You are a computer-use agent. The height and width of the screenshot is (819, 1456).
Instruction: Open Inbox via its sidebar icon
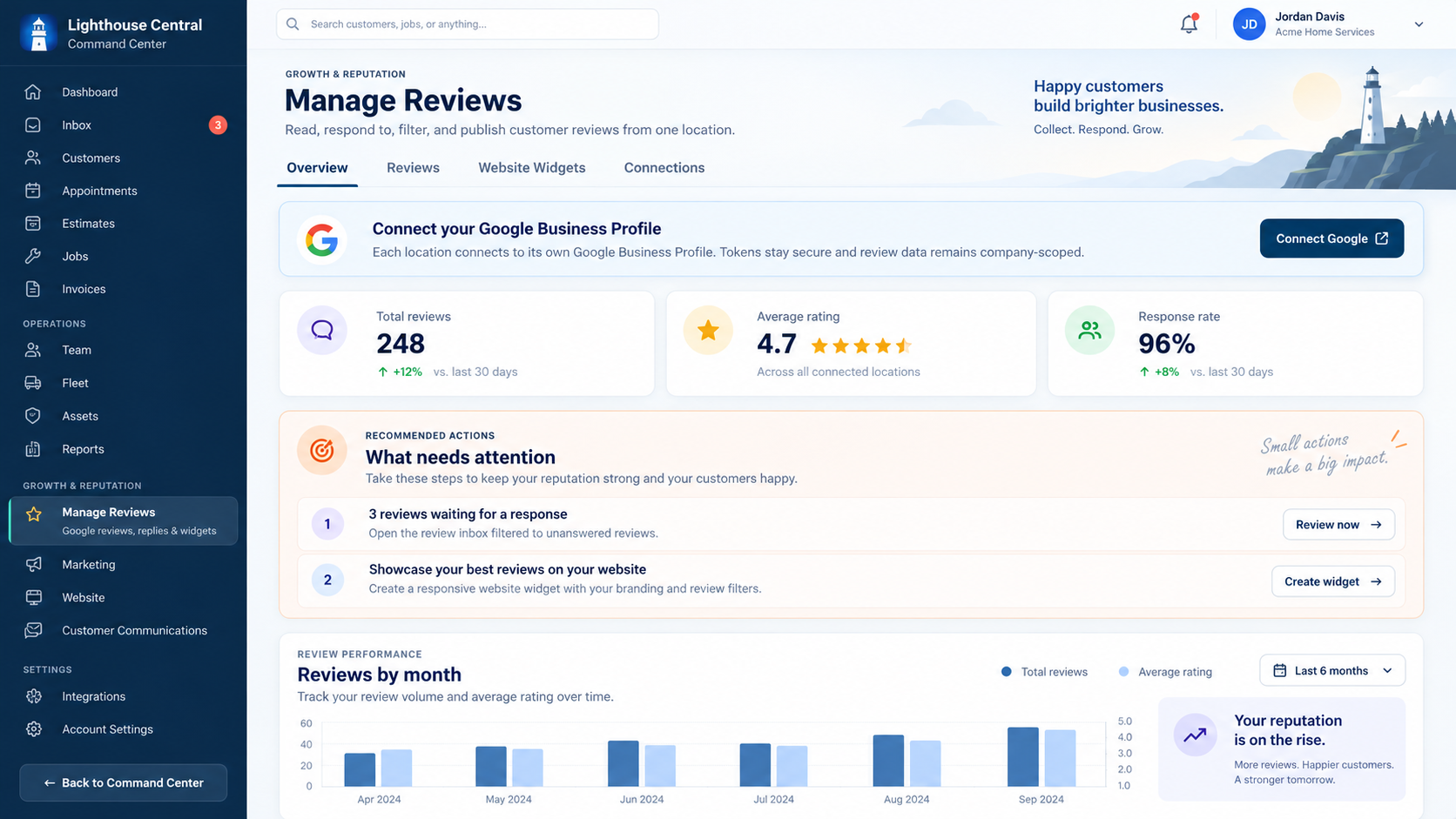[33, 125]
